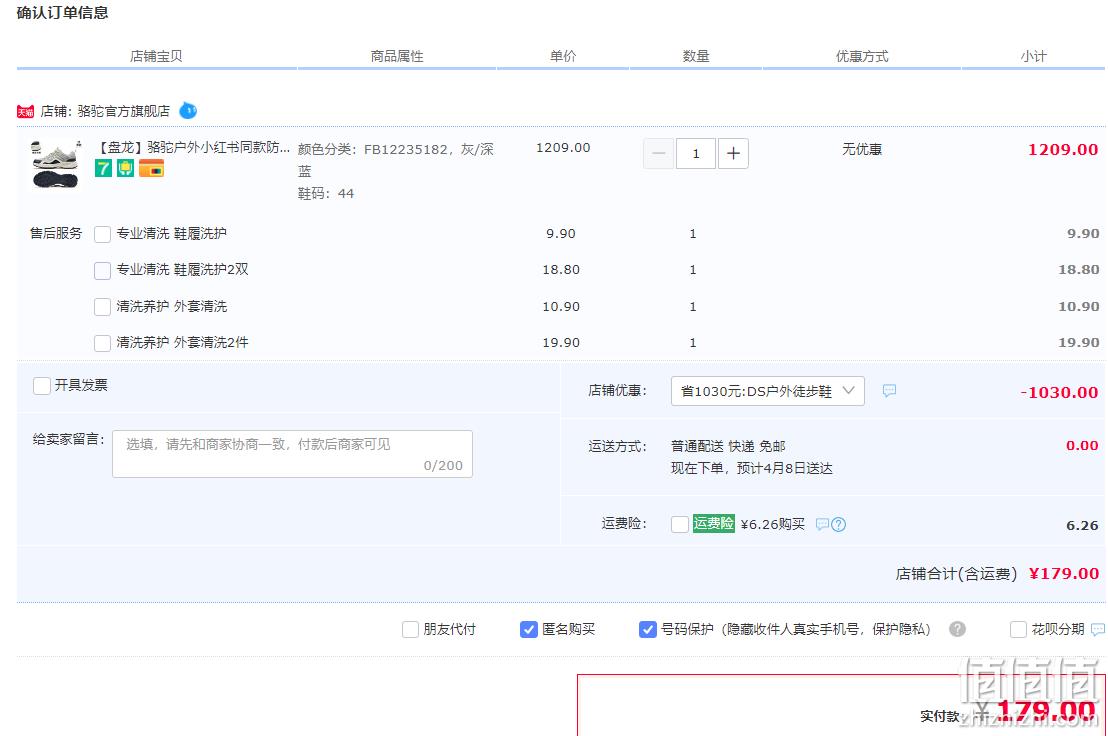1108x736 pixels.
Task: Click the question mark help icon for 运费险
Action: (x=839, y=525)
